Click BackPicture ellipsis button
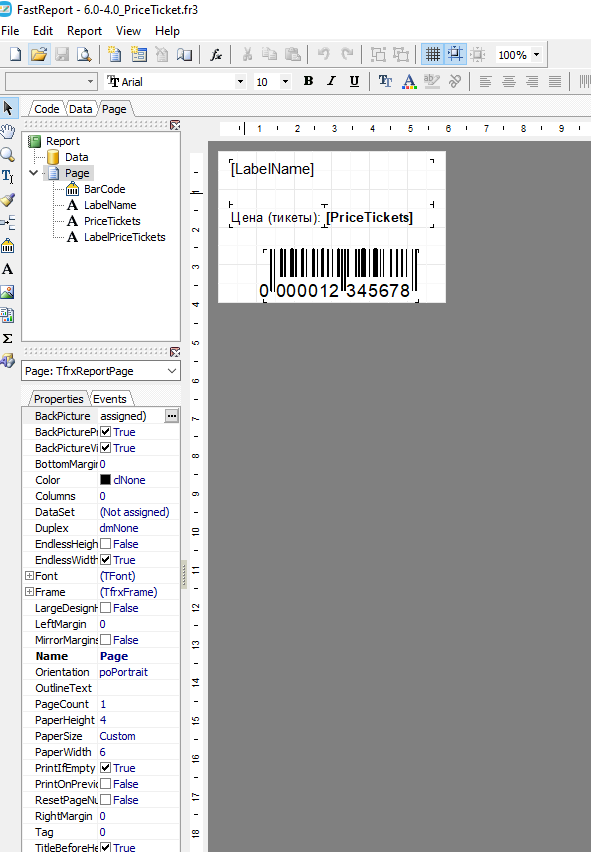 172,416
